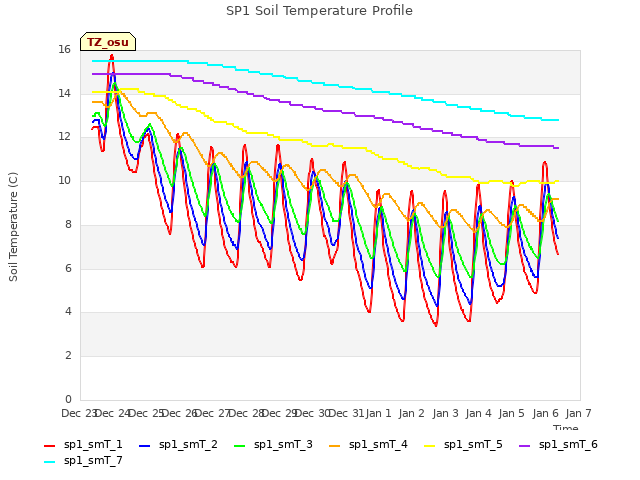Click the blue sp1_smT_2 legend swatch
This screenshot has width=640, height=480.
click(x=144, y=446)
